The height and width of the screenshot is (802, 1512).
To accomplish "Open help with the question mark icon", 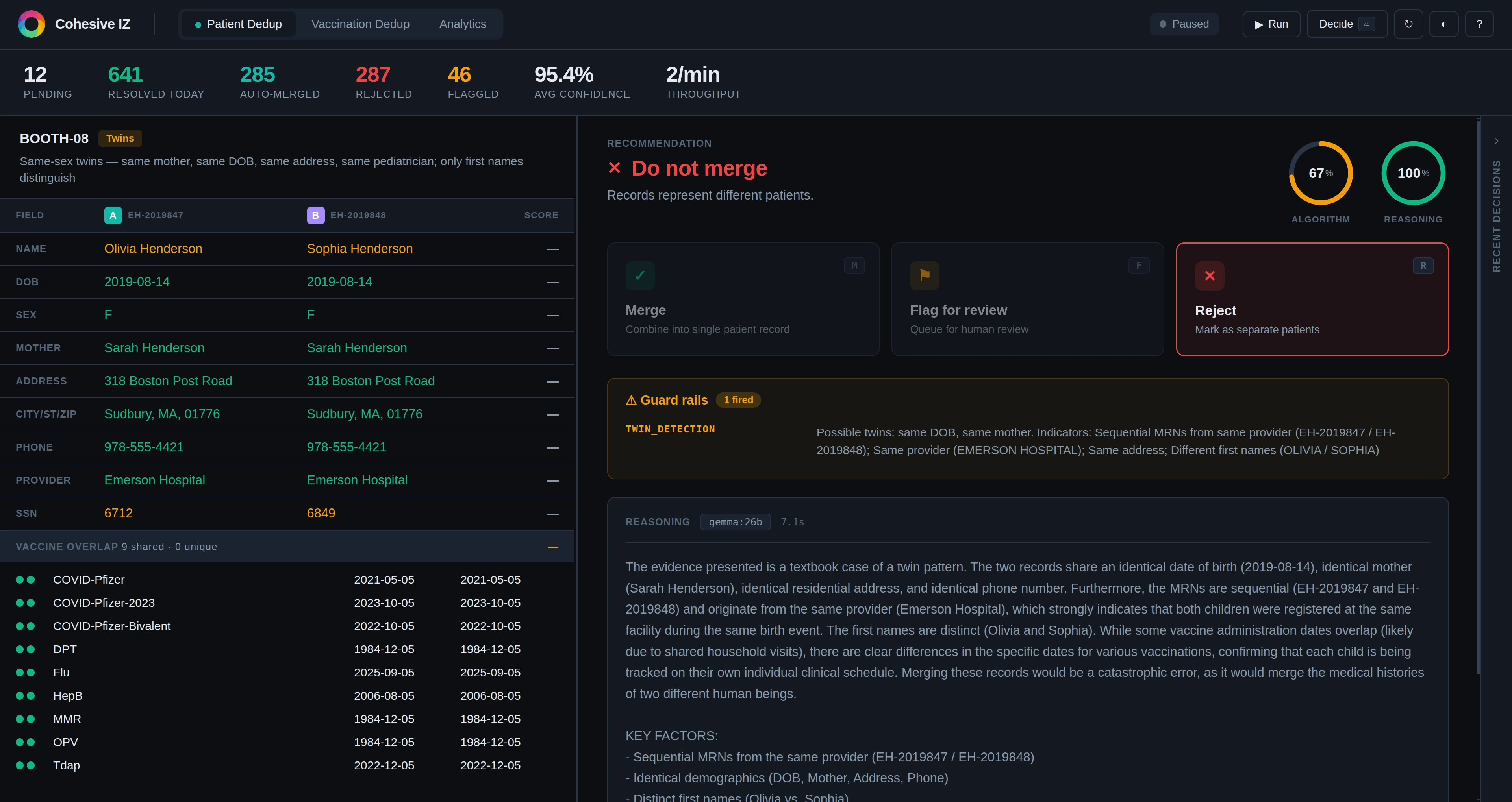I will (1479, 24).
